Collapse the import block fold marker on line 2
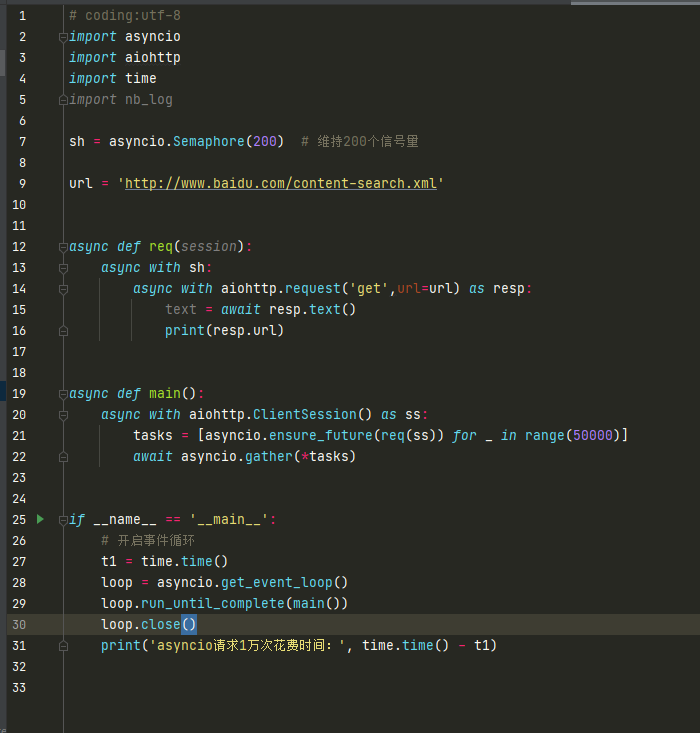This screenshot has height=733, width=700. 64,37
